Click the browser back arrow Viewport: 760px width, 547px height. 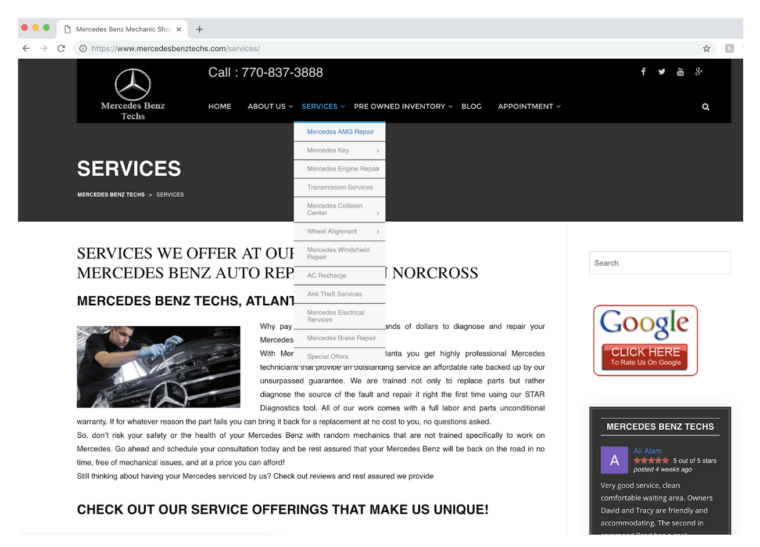click(26, 48)
